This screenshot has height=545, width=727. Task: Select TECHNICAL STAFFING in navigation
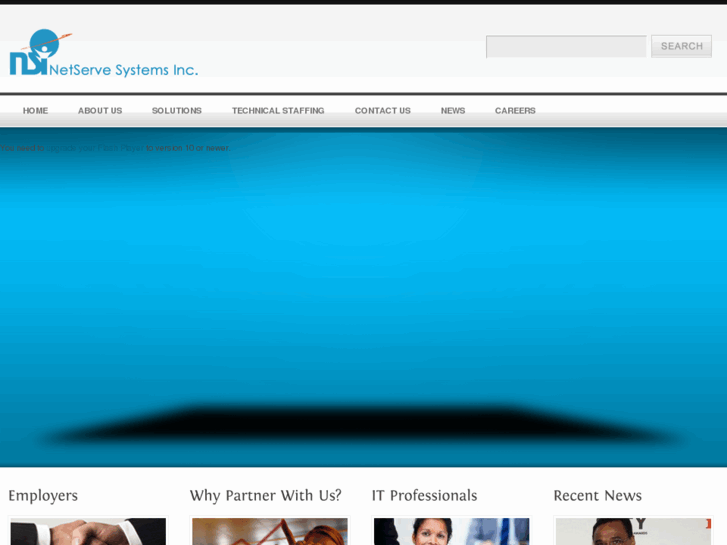278,111
